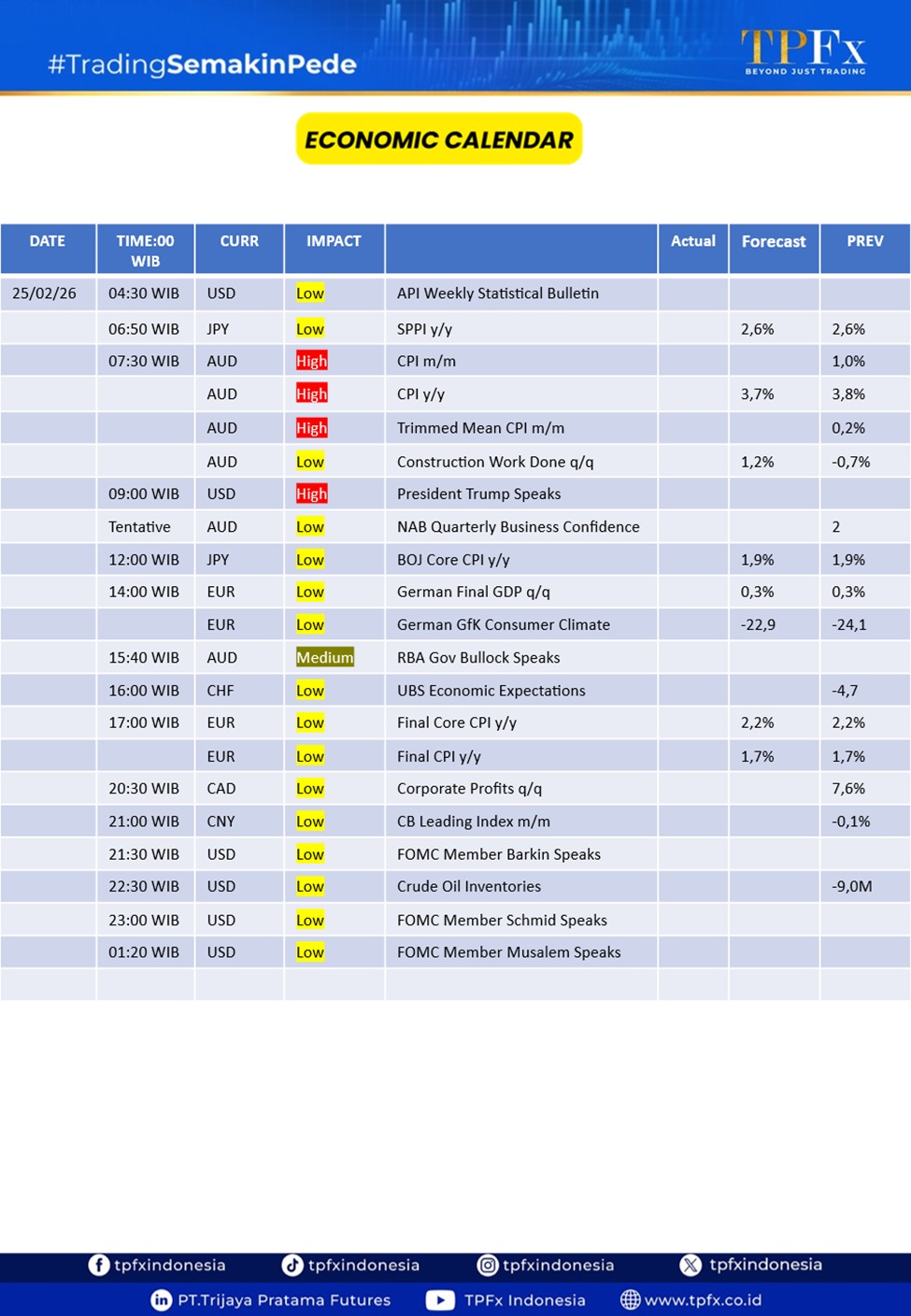This screenshot has height=1316, width=911.
Task: Click the ECONOMIC CALENDAR title badge
Action: (439, 139)
